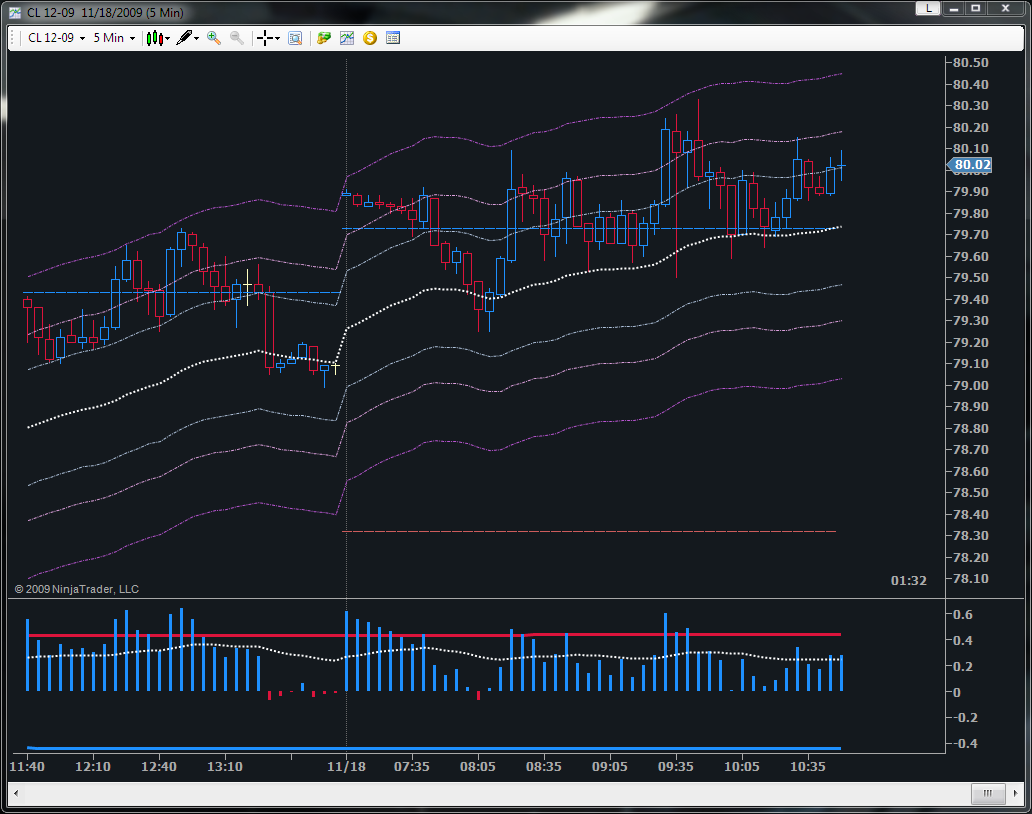The height and width of the screenshot is (814, 1032).
Task: Open the indicators chart icon
Action: pos(347,38)
